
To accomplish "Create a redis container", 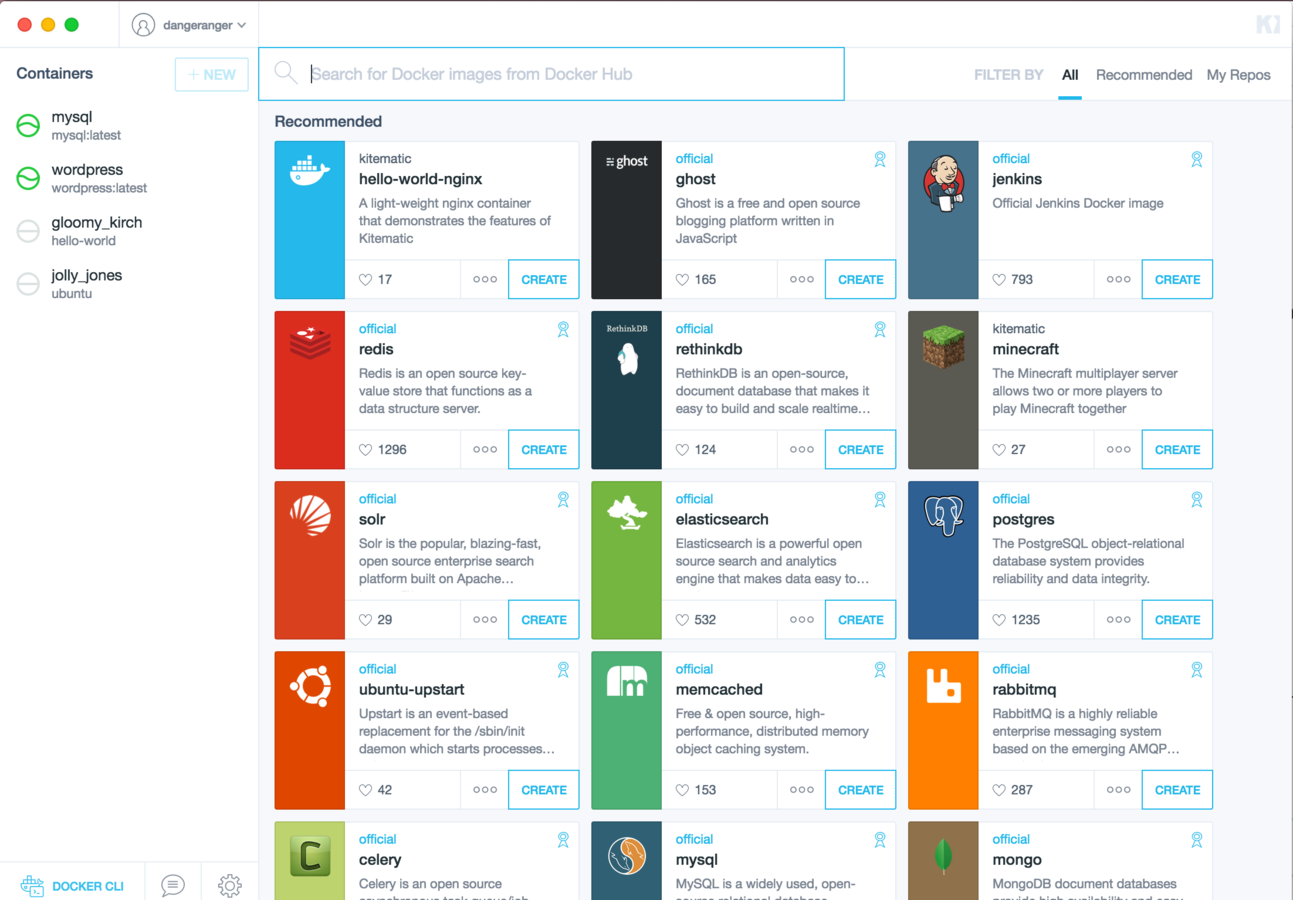I will 544,450.
